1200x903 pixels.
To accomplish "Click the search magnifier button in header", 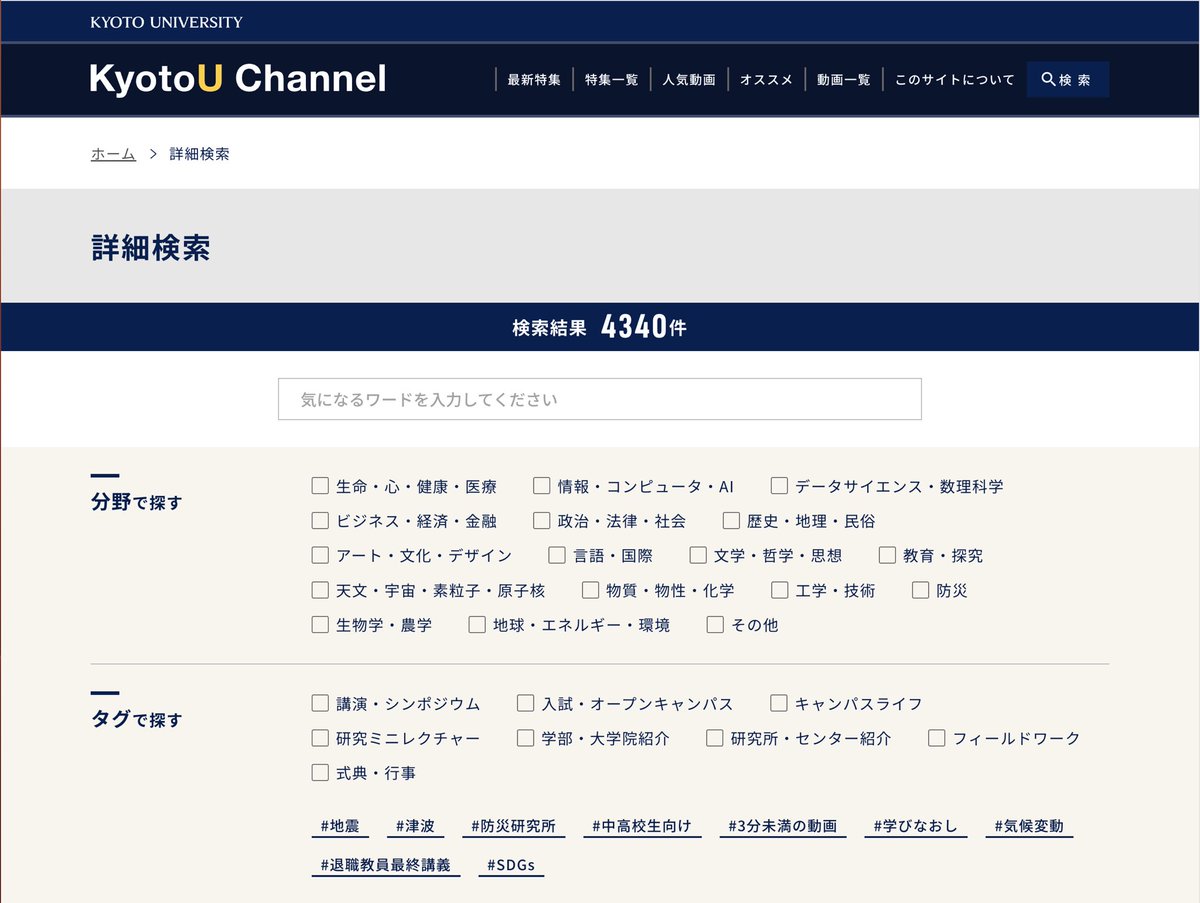I will tap(1067, 79).
